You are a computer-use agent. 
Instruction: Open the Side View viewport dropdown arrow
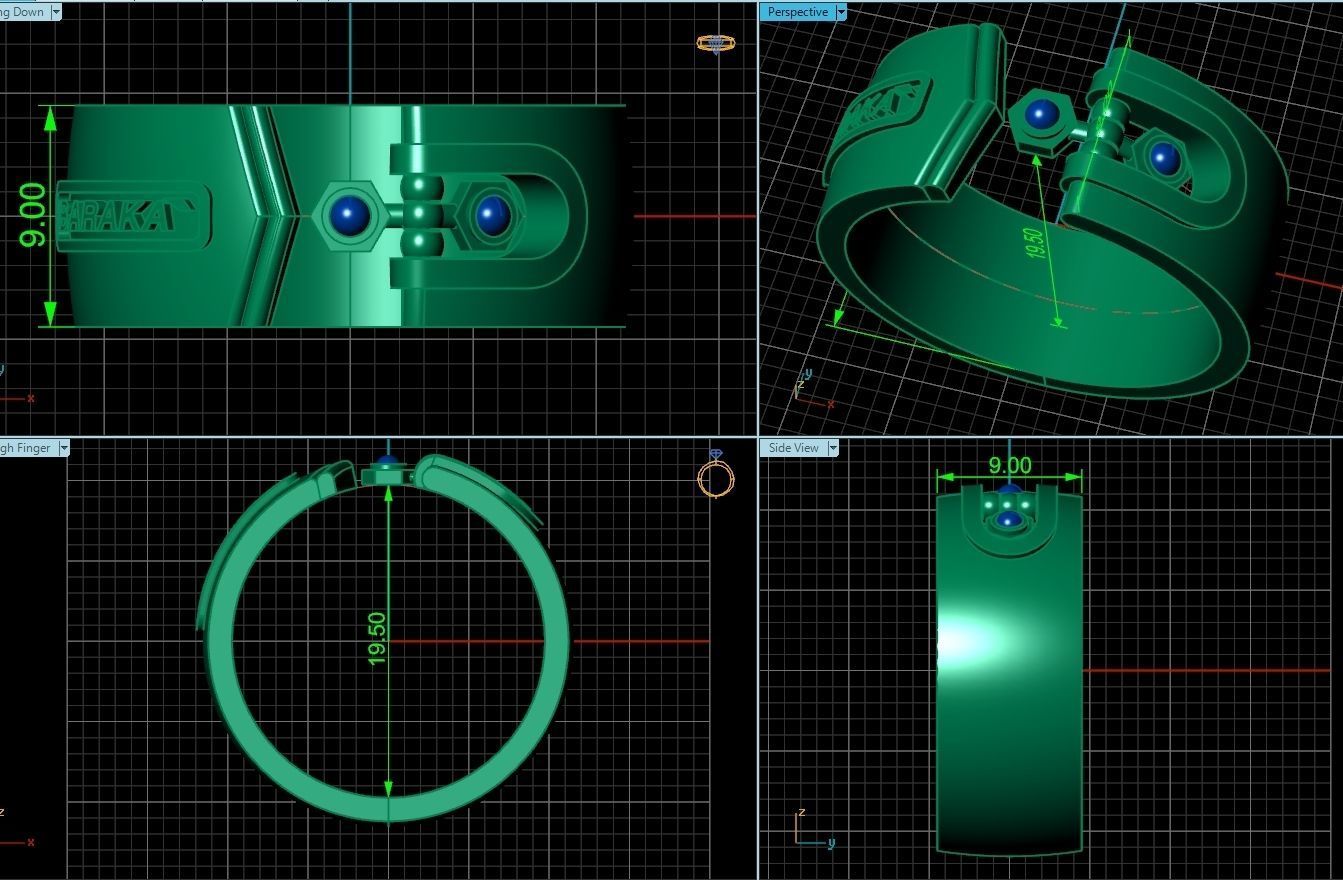click(x=831, y=448)
